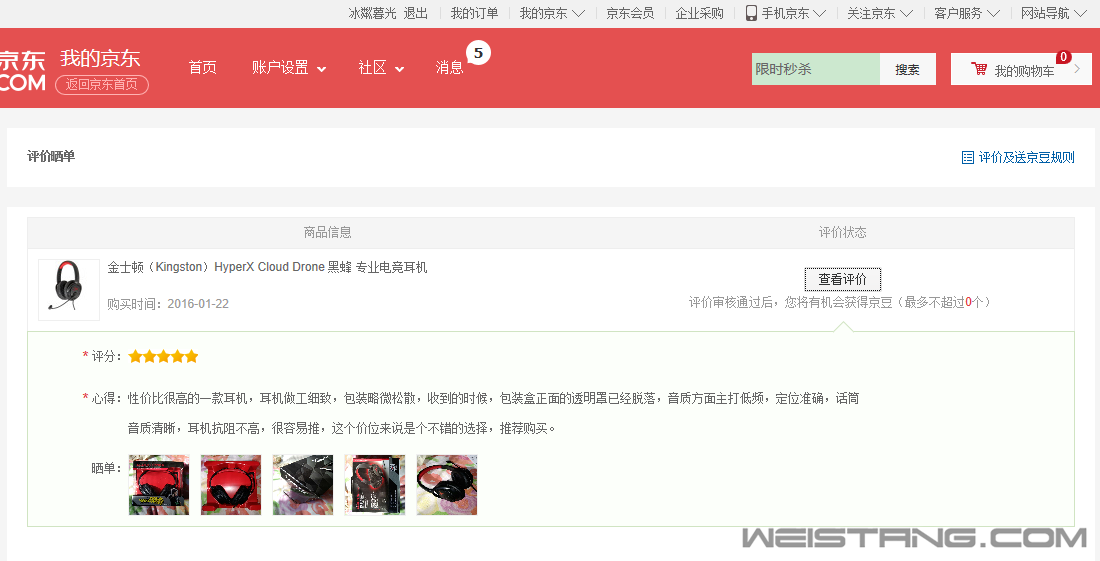Click the search field with 限时秒杀
The height and width of the screenshot is (561, 1100).
click(816, 69)
